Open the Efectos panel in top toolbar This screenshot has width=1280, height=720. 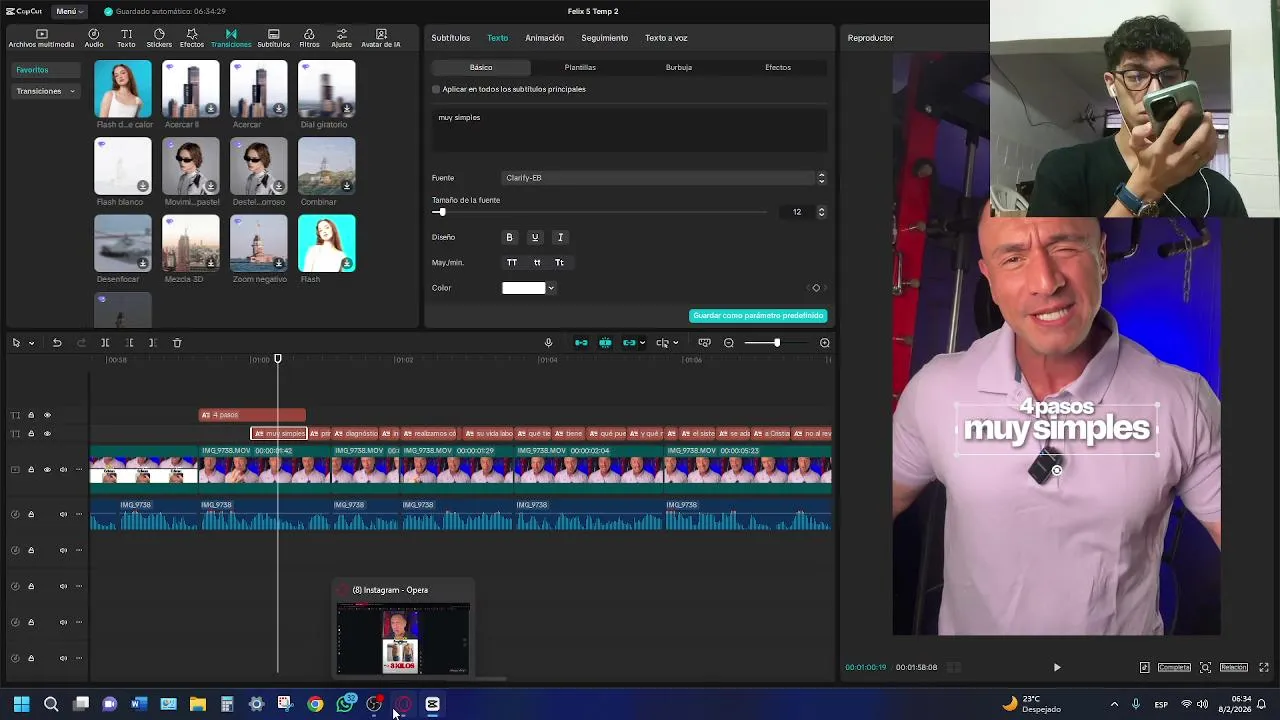pyautogui.click(x=192, y=38)
